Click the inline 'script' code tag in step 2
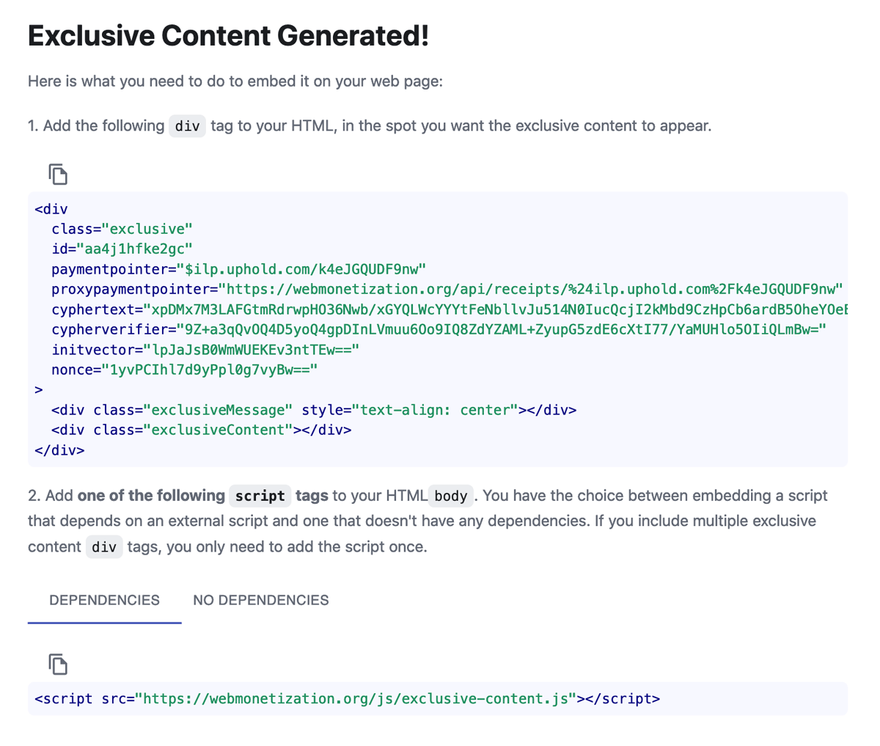The image size is (880, 746). click(x=260, y=496)
